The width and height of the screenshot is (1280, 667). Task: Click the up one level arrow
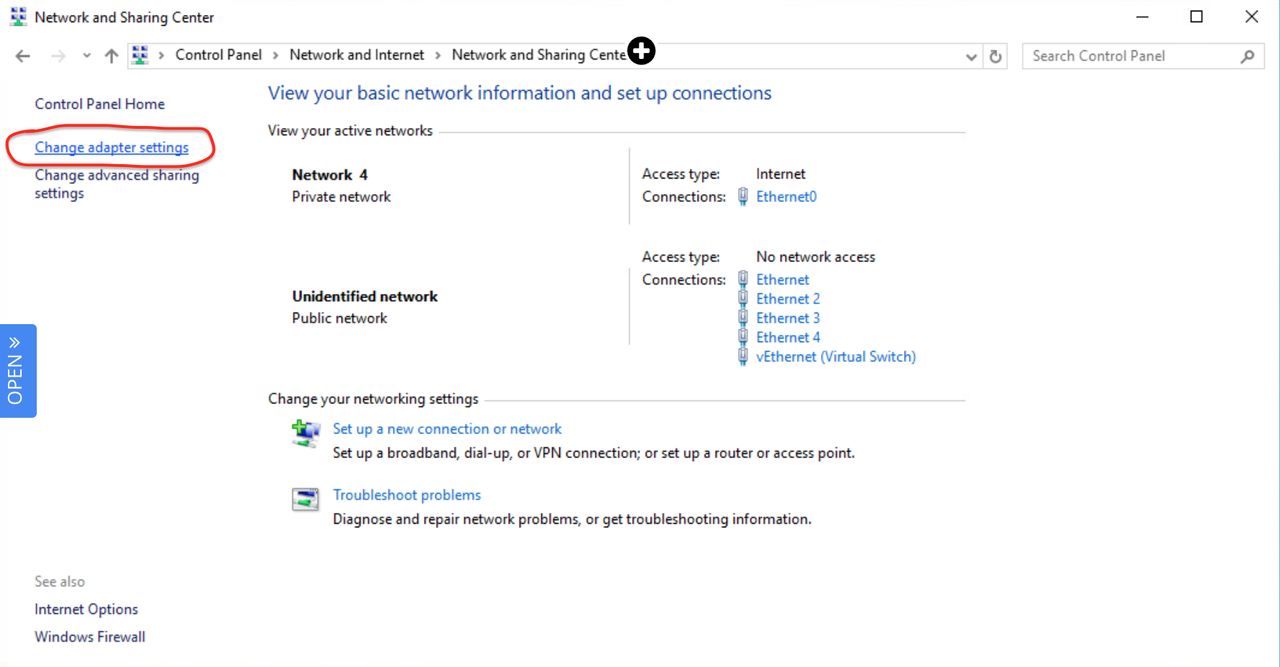click(x=110, y=55)
